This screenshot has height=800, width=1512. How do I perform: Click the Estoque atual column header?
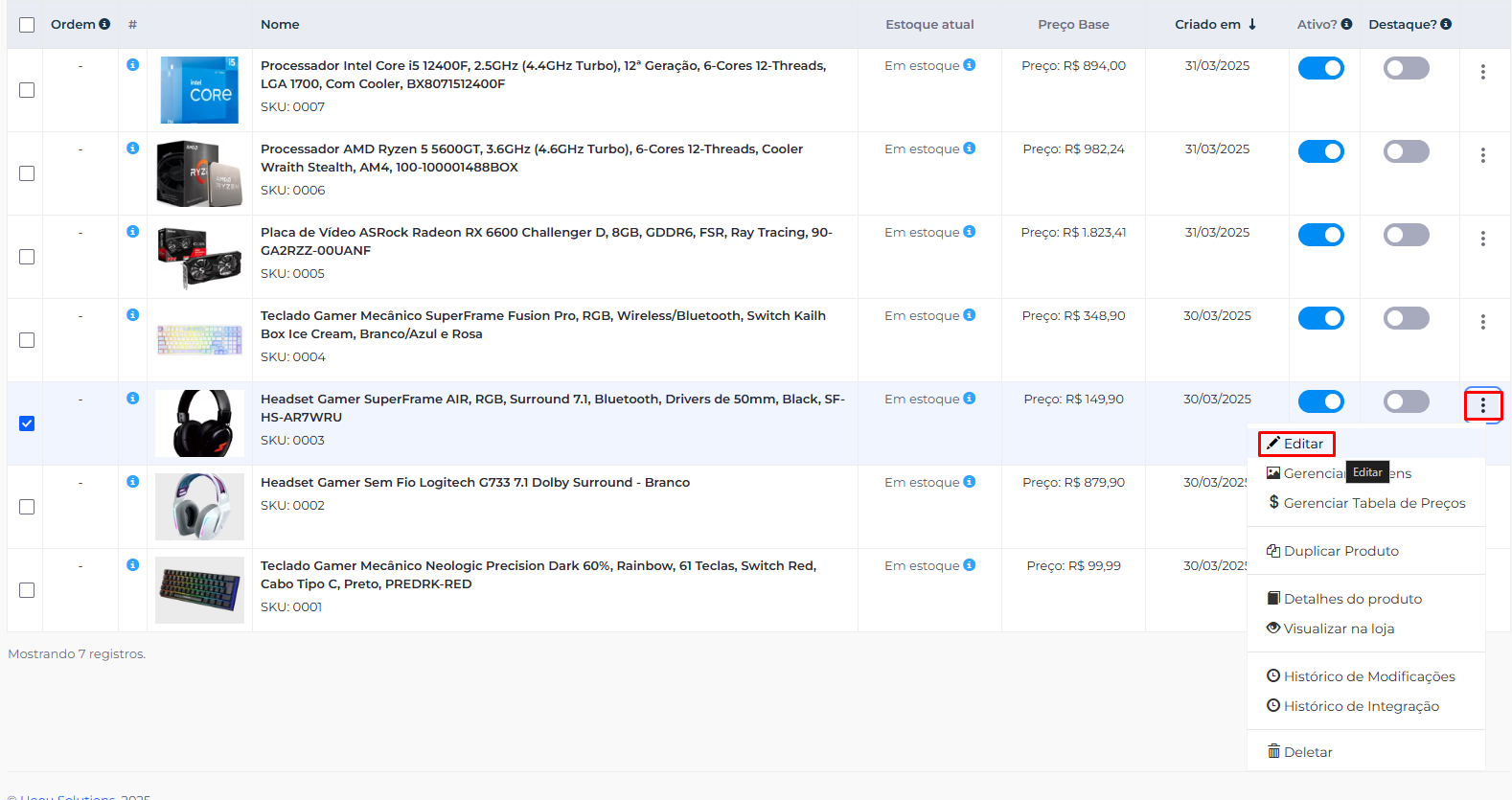tap(929, 24)
